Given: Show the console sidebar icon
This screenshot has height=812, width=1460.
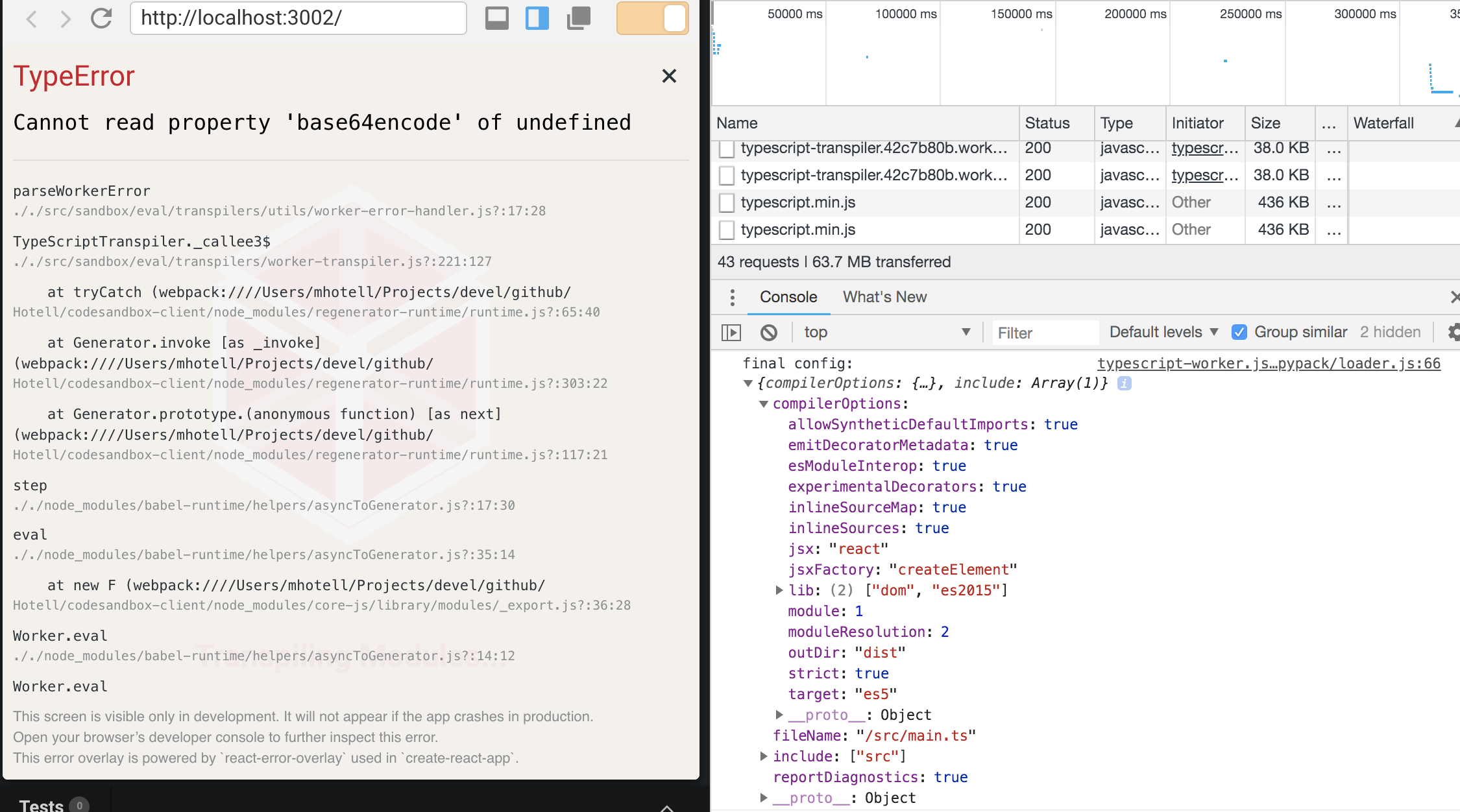Looking at the screenshot, I should 731,333.
